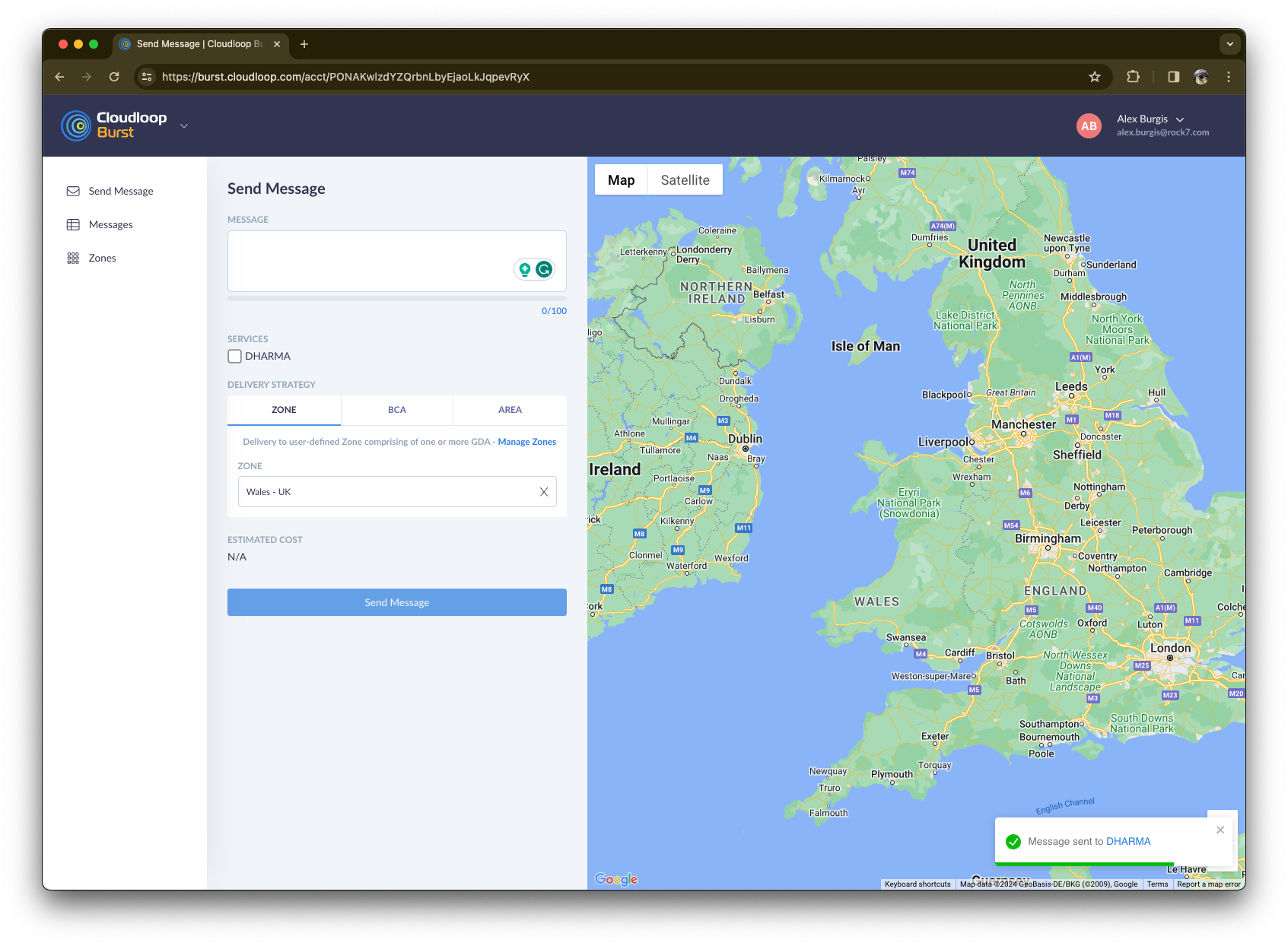Click the DHARMA link in the notification
Viewport: 1288px width, 946px height.
[x=1128, y=841]
